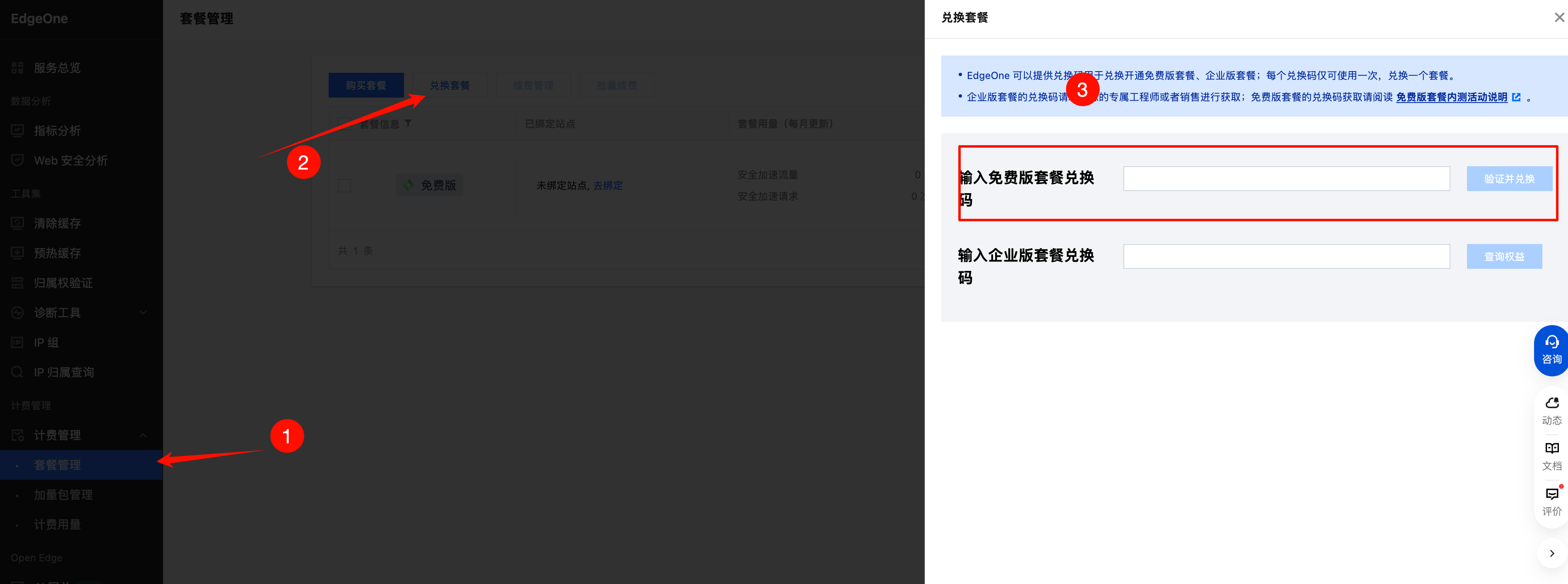The height and width of the screenshot is (584, 1568).
Task: Click the 咨询 headset support icon
Action: [1551, 342]
